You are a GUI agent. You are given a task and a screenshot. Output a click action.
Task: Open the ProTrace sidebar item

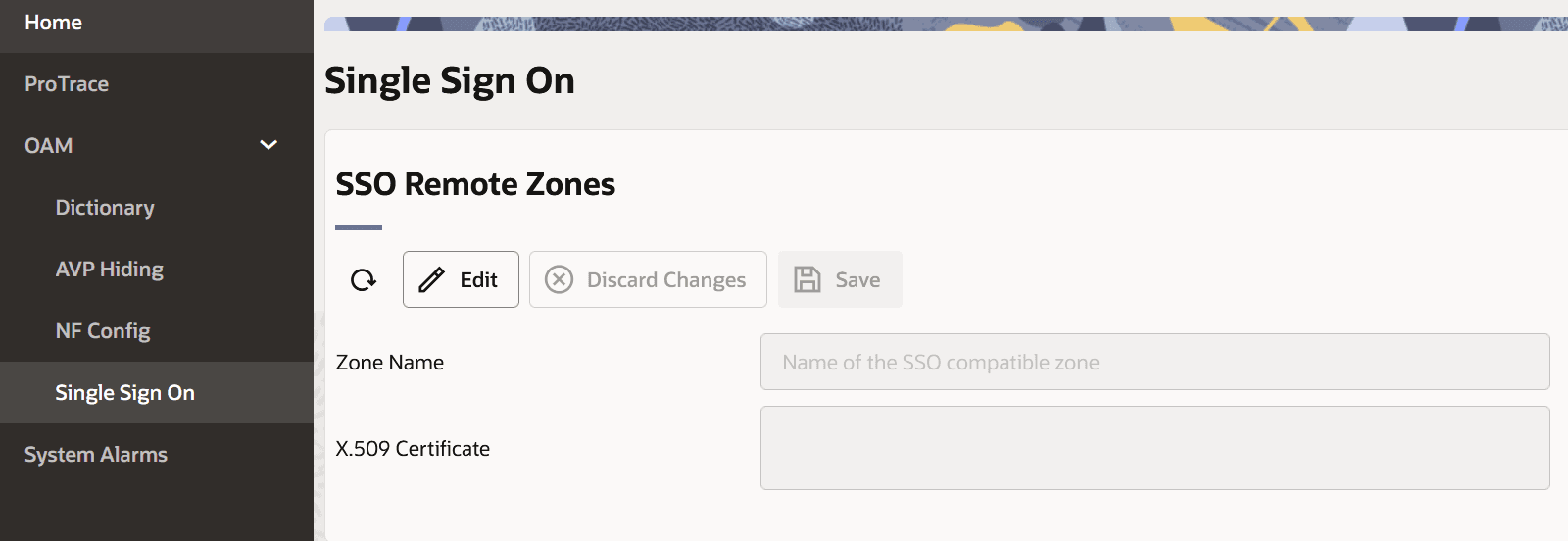click(67, 84)
